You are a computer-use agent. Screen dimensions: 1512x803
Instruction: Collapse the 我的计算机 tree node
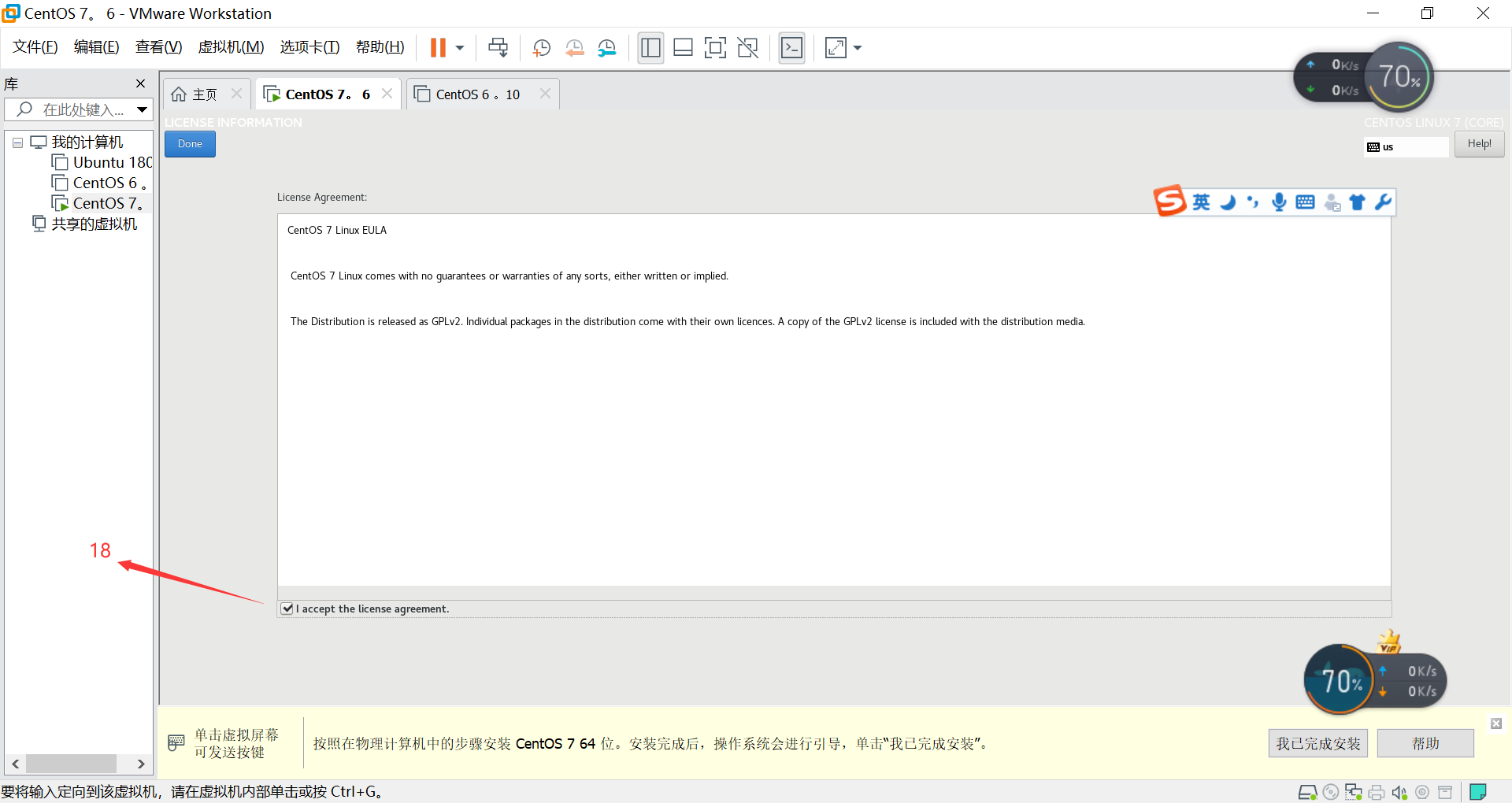click(17, 142)
